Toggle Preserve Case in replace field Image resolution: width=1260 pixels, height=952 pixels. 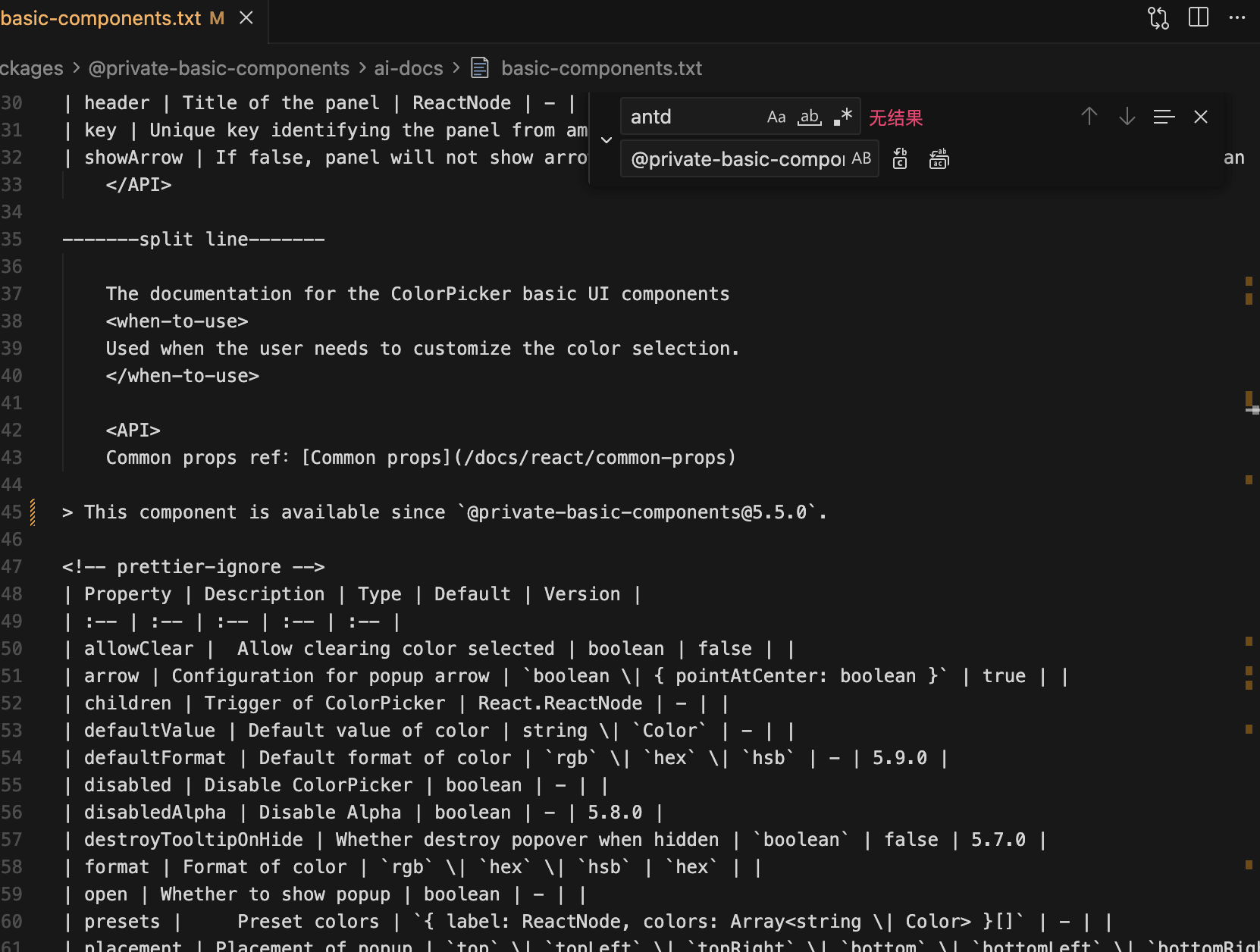point(861,158)
